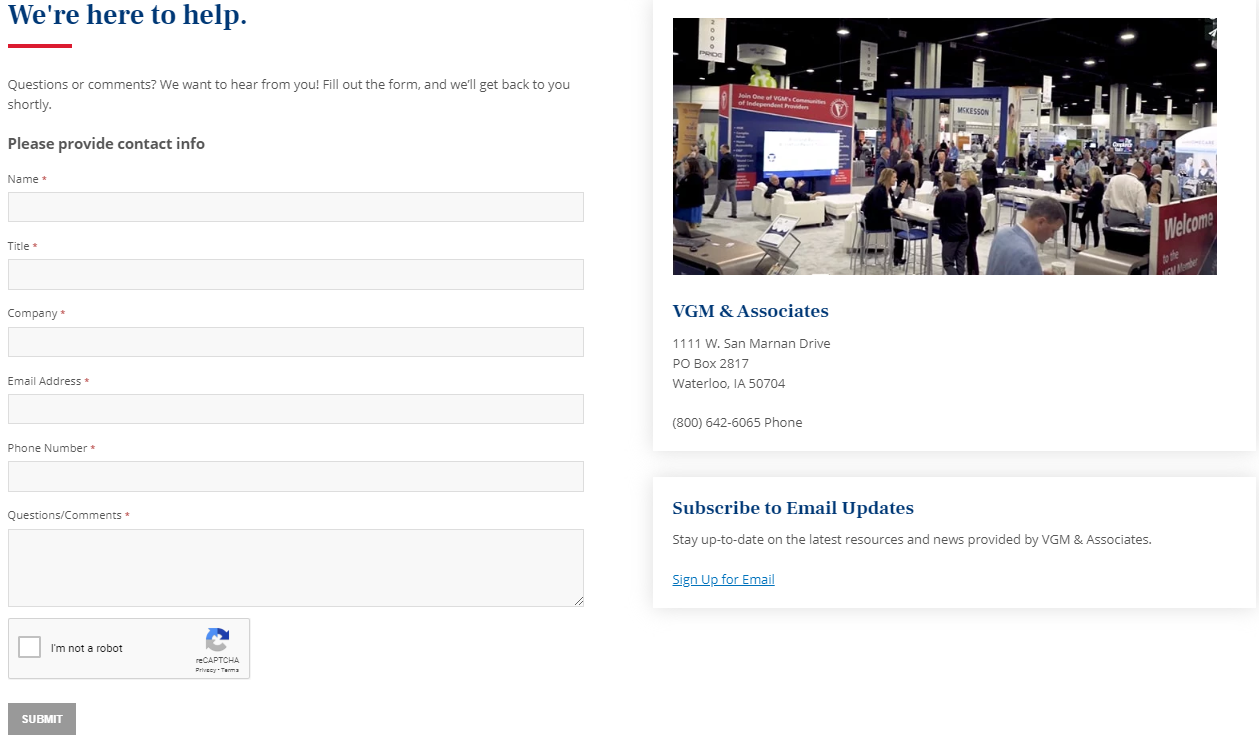Focus the Name input field
The width and height of the screenshot is (1259, 739).
click(x=295, y=207)
